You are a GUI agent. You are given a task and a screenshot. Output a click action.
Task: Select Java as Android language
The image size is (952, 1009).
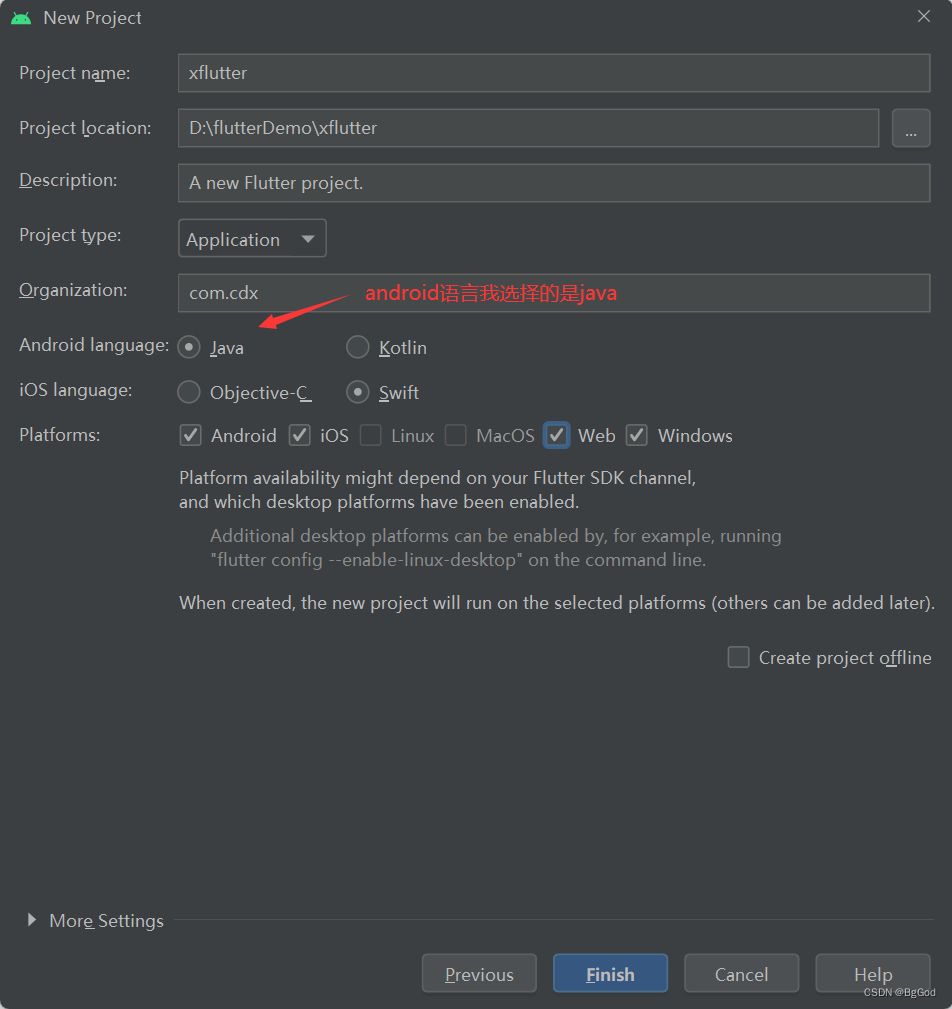pos(189,347)
